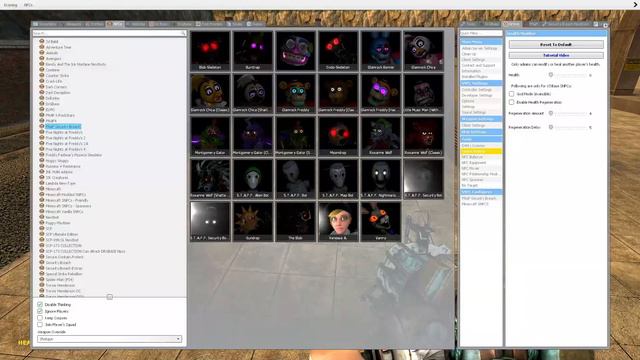Click the Quick Filter field
This screenshot has width=640, height=360.
[481, 33]
